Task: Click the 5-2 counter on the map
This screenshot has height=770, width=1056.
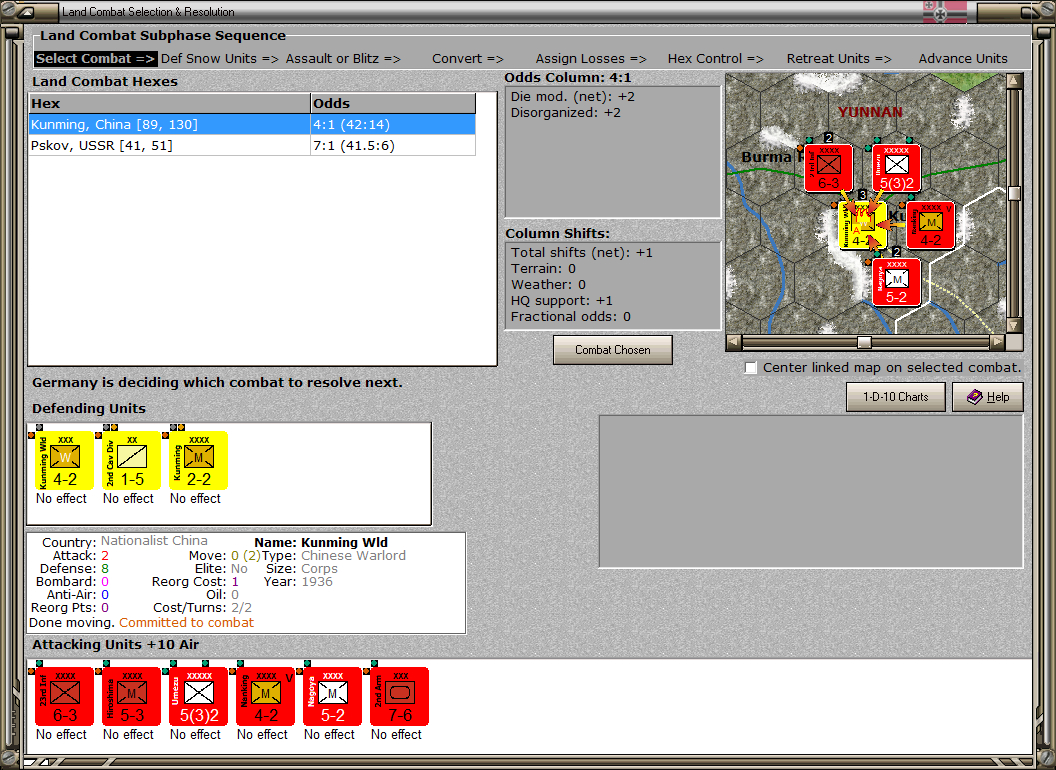Action: (896, 282)
